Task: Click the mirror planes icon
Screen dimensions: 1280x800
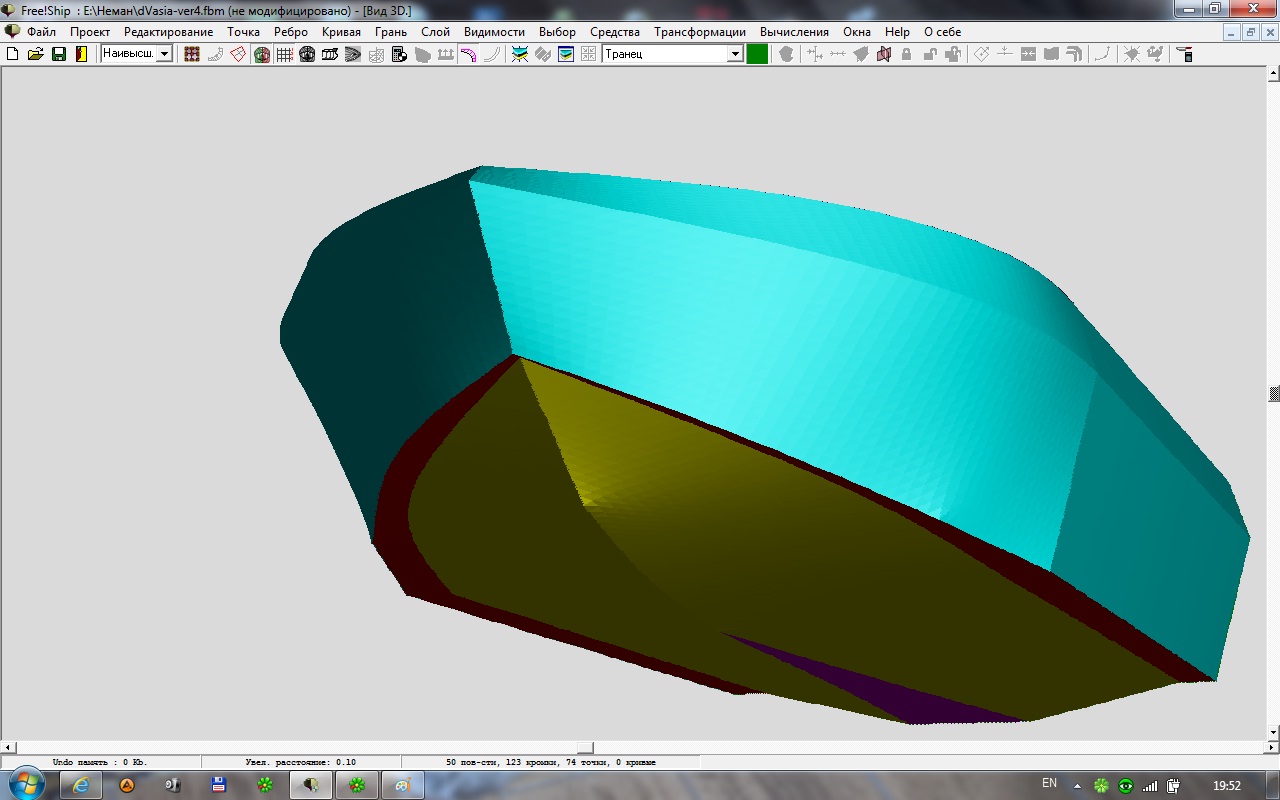Action: [883, 54]
